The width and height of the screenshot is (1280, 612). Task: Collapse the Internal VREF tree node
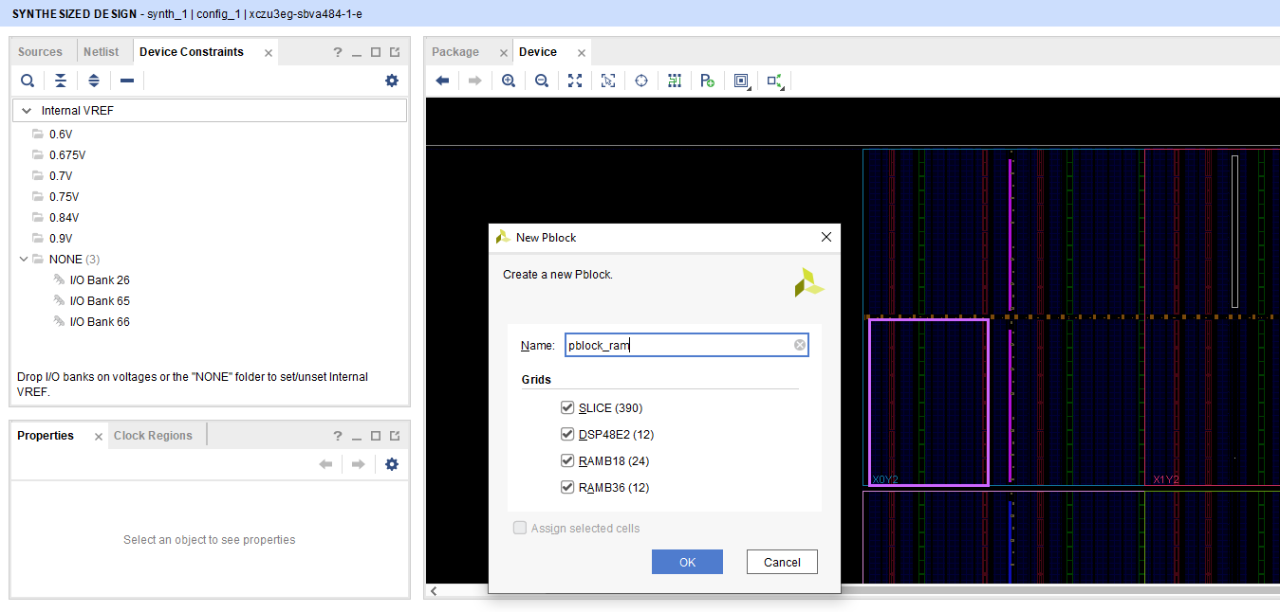pos(26,111)
